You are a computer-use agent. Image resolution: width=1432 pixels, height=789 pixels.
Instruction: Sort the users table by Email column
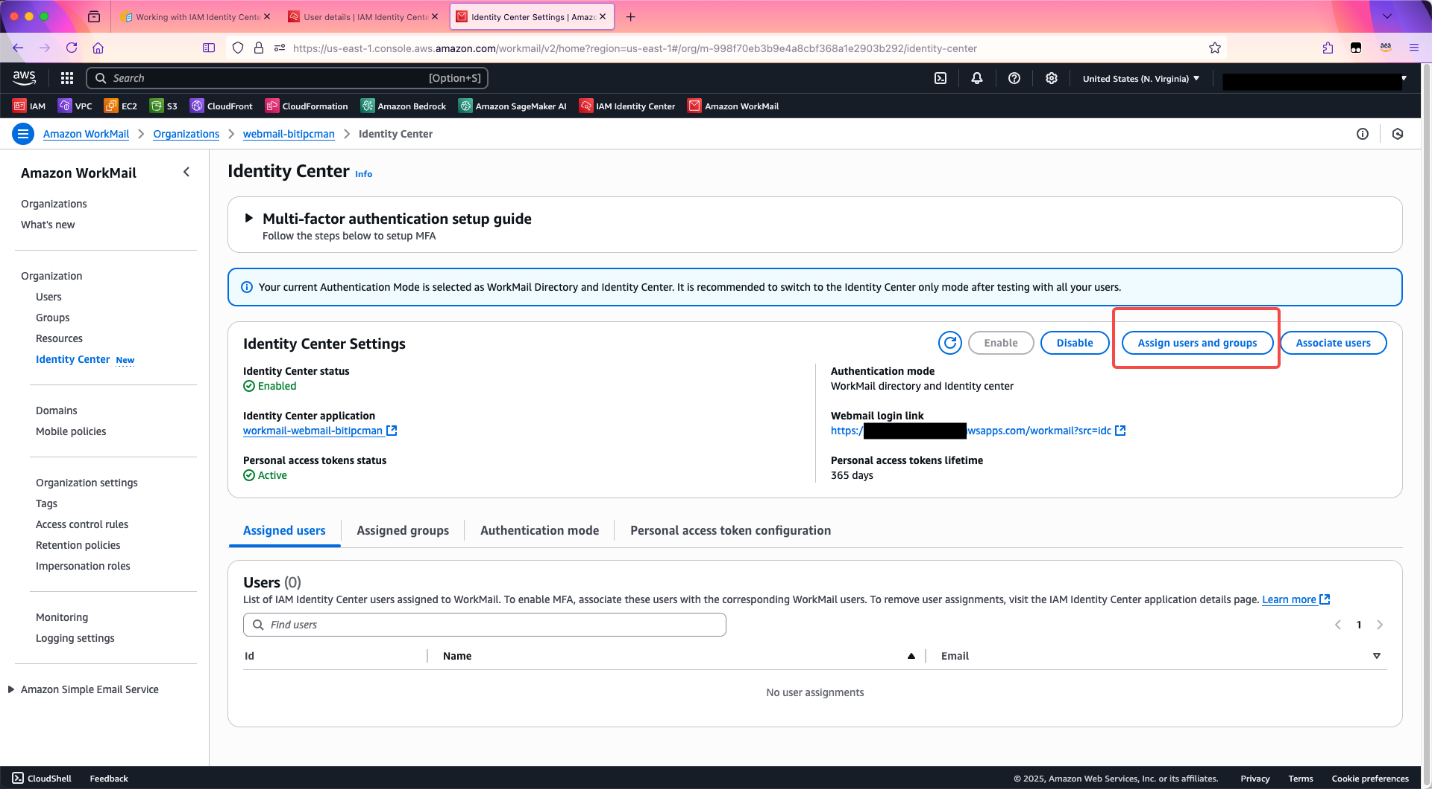[x=1377, y=657]
